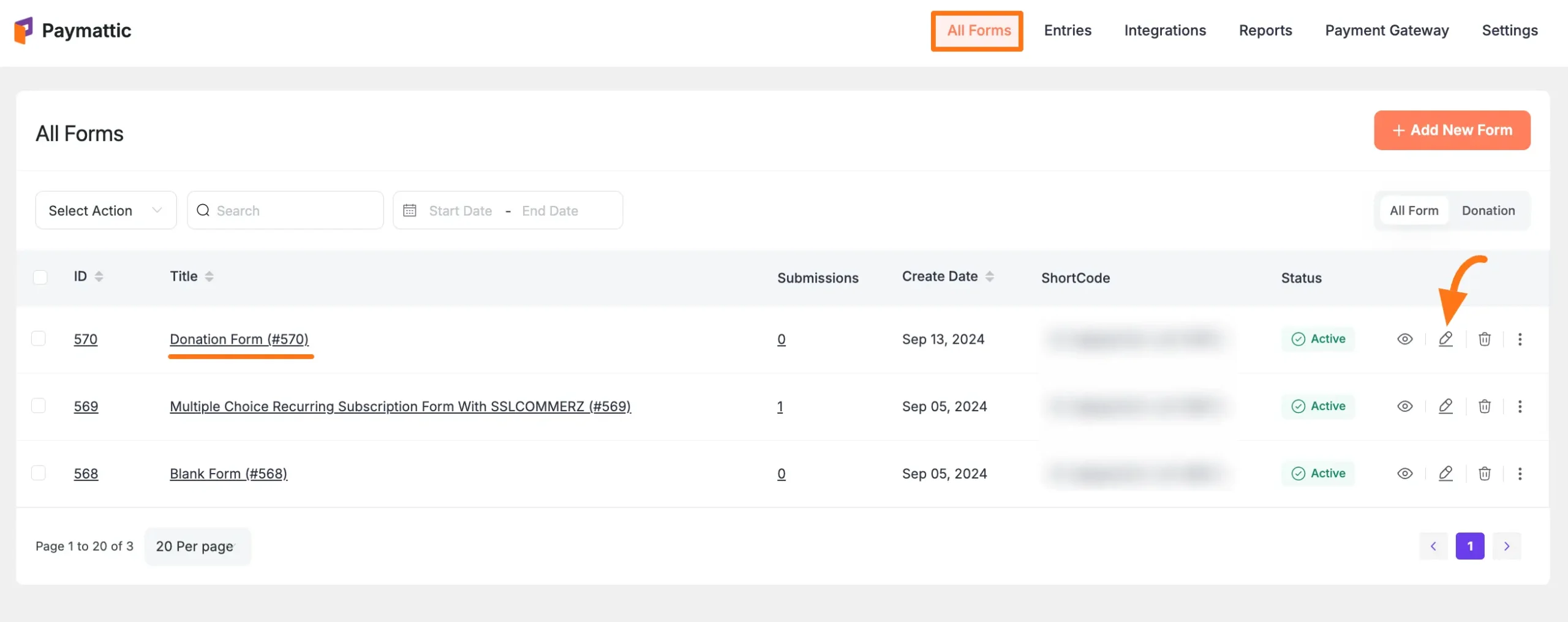Click the Start Date picker field
Screen dimensions: 1568x622
point(460,211)
